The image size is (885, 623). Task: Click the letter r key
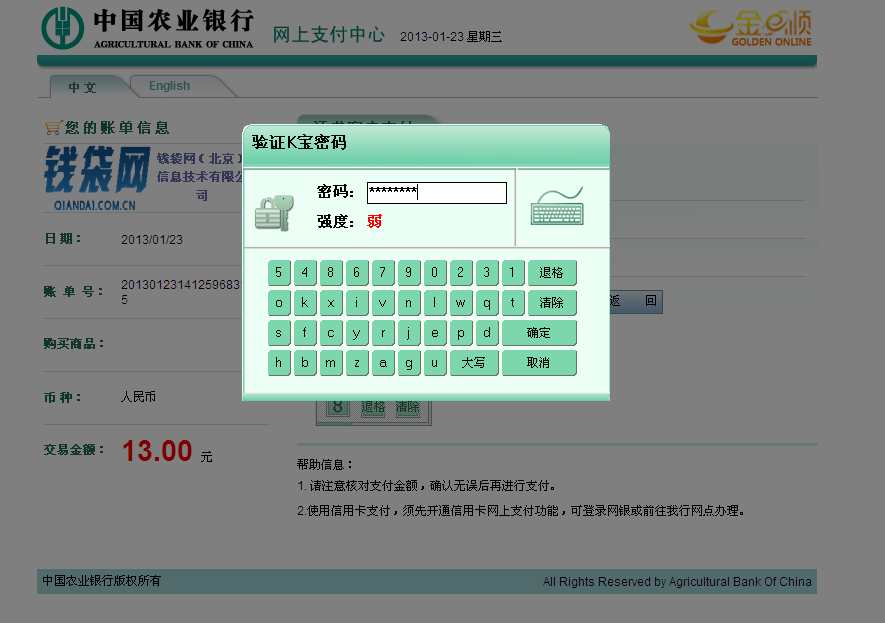pos(383,332)
